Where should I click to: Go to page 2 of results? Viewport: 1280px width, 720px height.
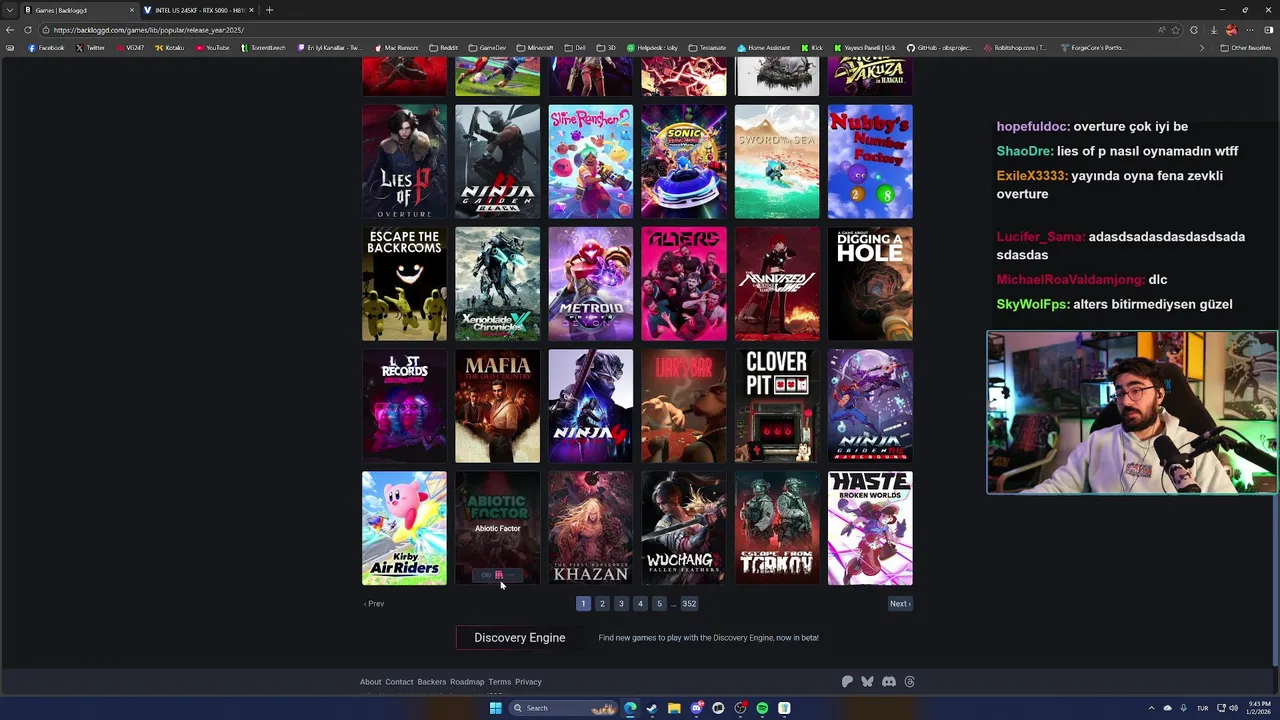coord(602,604)
